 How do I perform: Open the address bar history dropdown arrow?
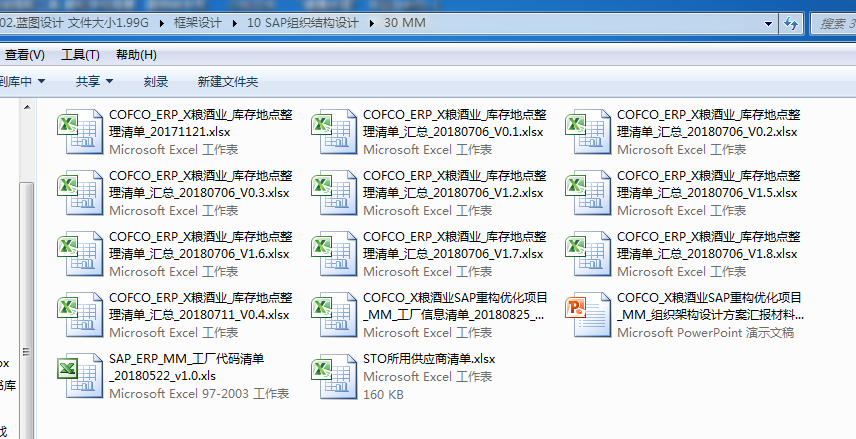coord(769,23)
